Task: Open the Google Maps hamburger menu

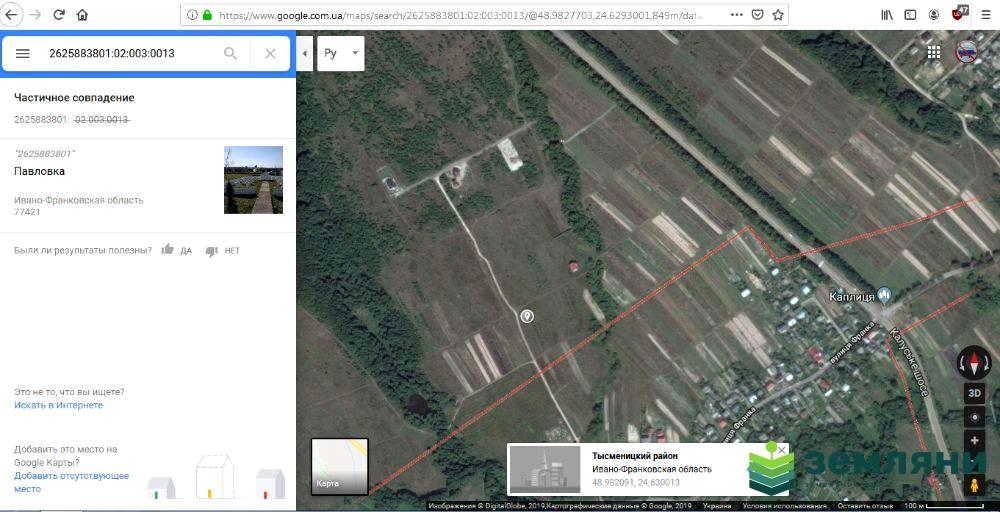Action: point(23,54)
